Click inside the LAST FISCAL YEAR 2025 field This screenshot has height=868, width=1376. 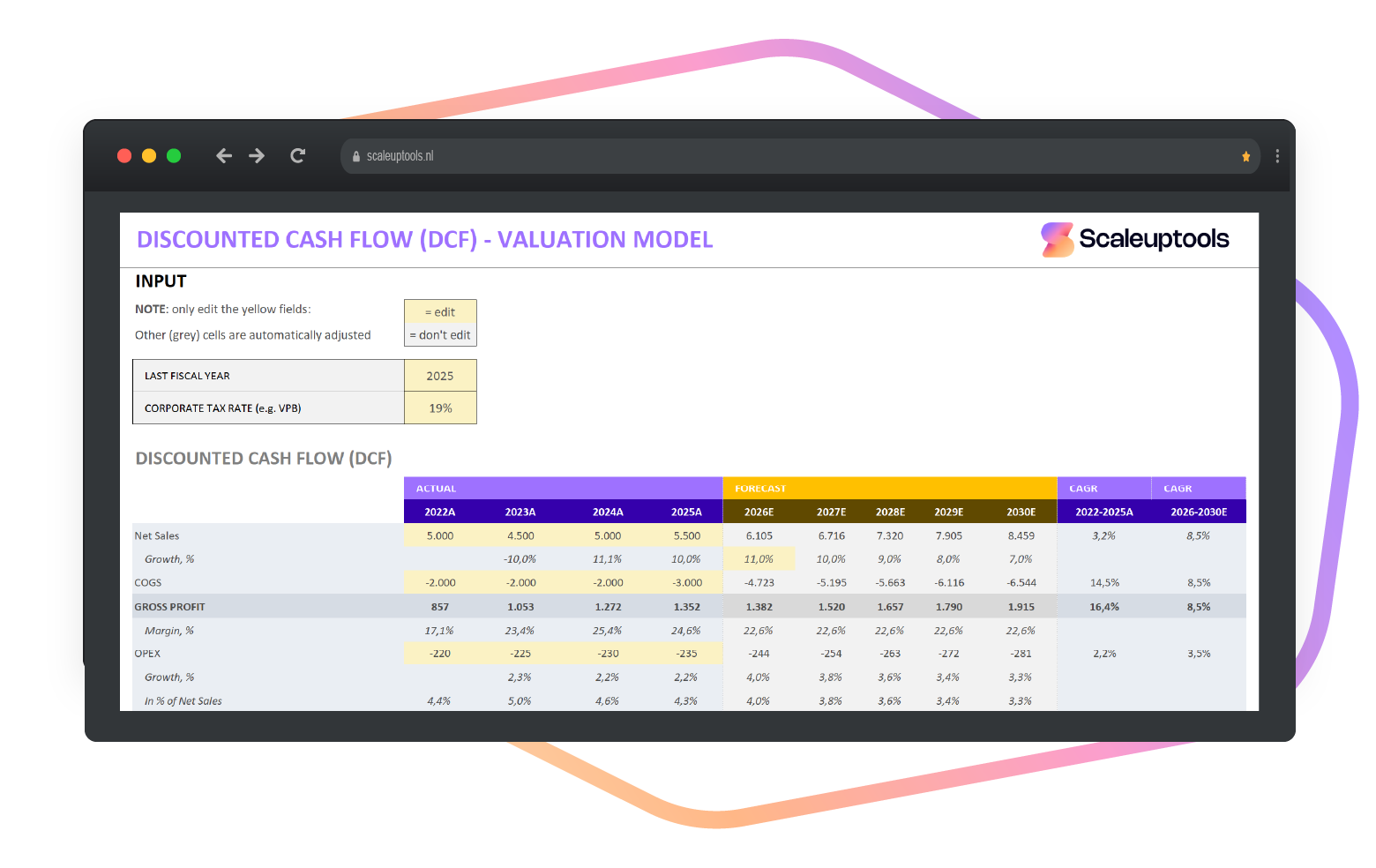point(440,375)
